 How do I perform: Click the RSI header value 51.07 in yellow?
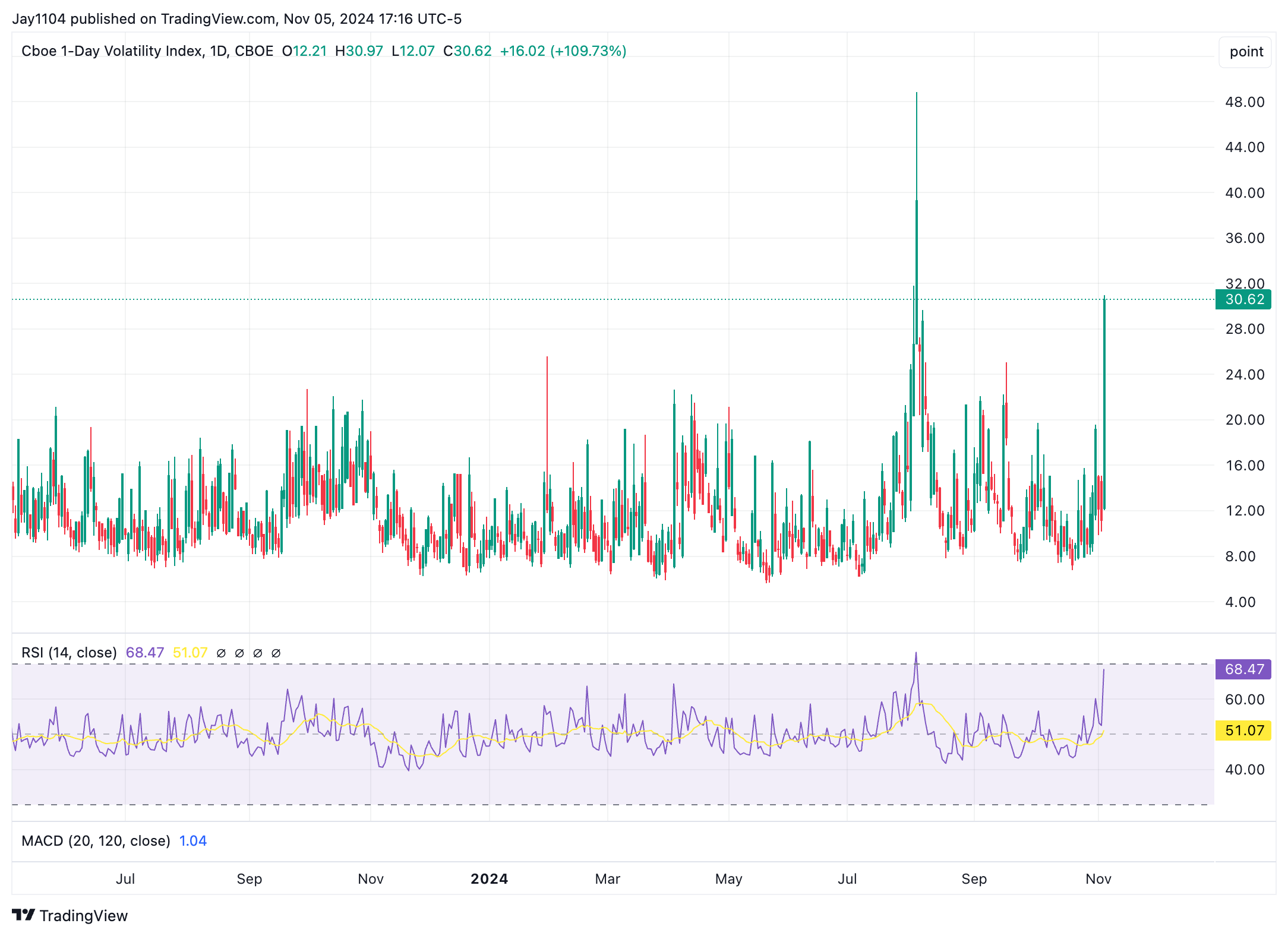click(190, 653)
